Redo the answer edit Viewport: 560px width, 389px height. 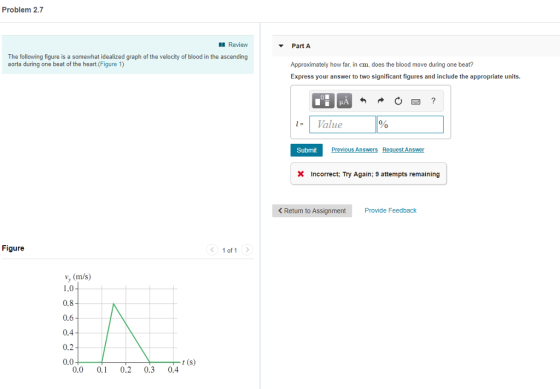[x=381, y=101]
